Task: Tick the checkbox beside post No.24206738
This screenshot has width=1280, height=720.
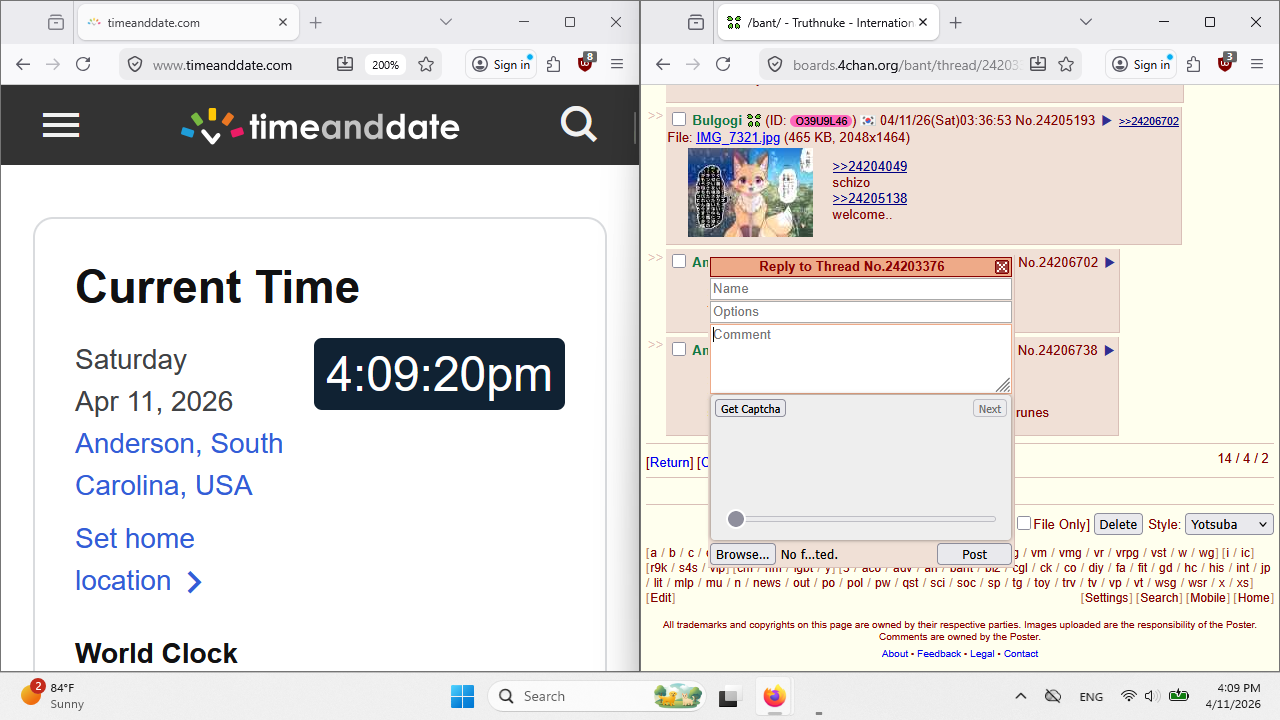Action: point(679,350)
